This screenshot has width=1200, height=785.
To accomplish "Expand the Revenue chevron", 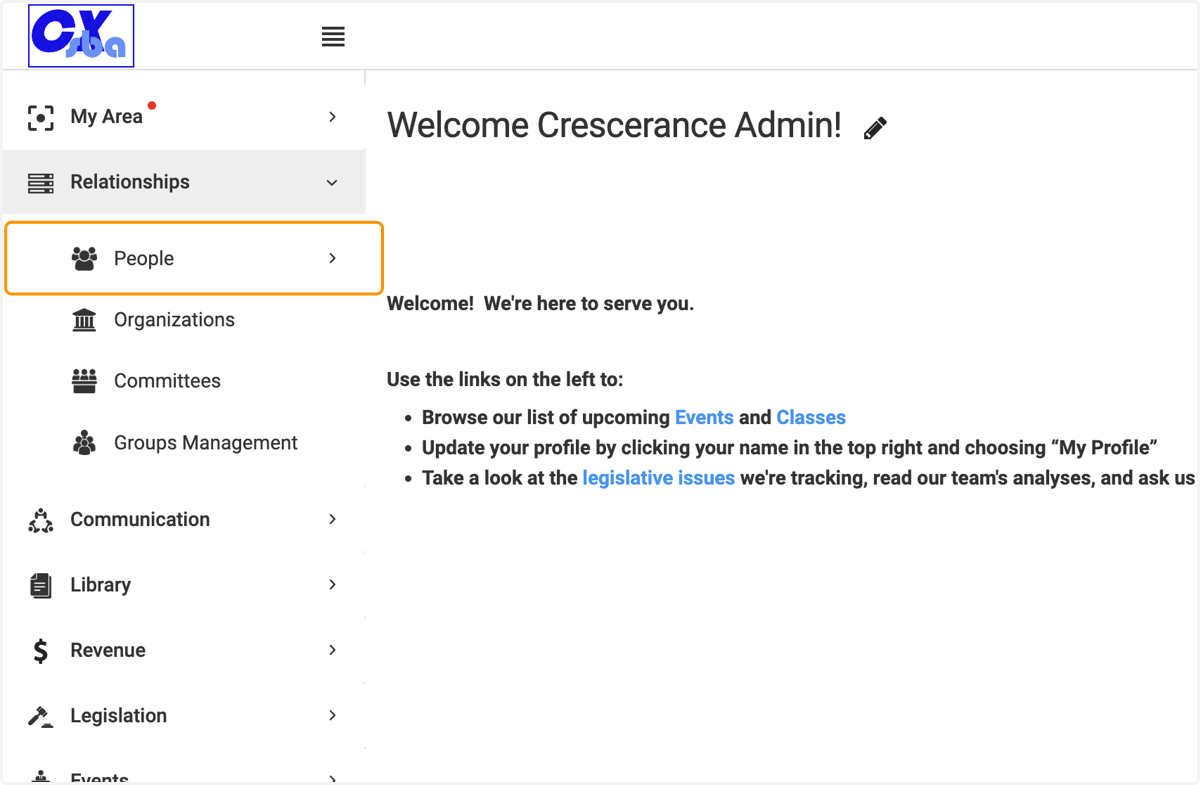I will tap(333, 650).
